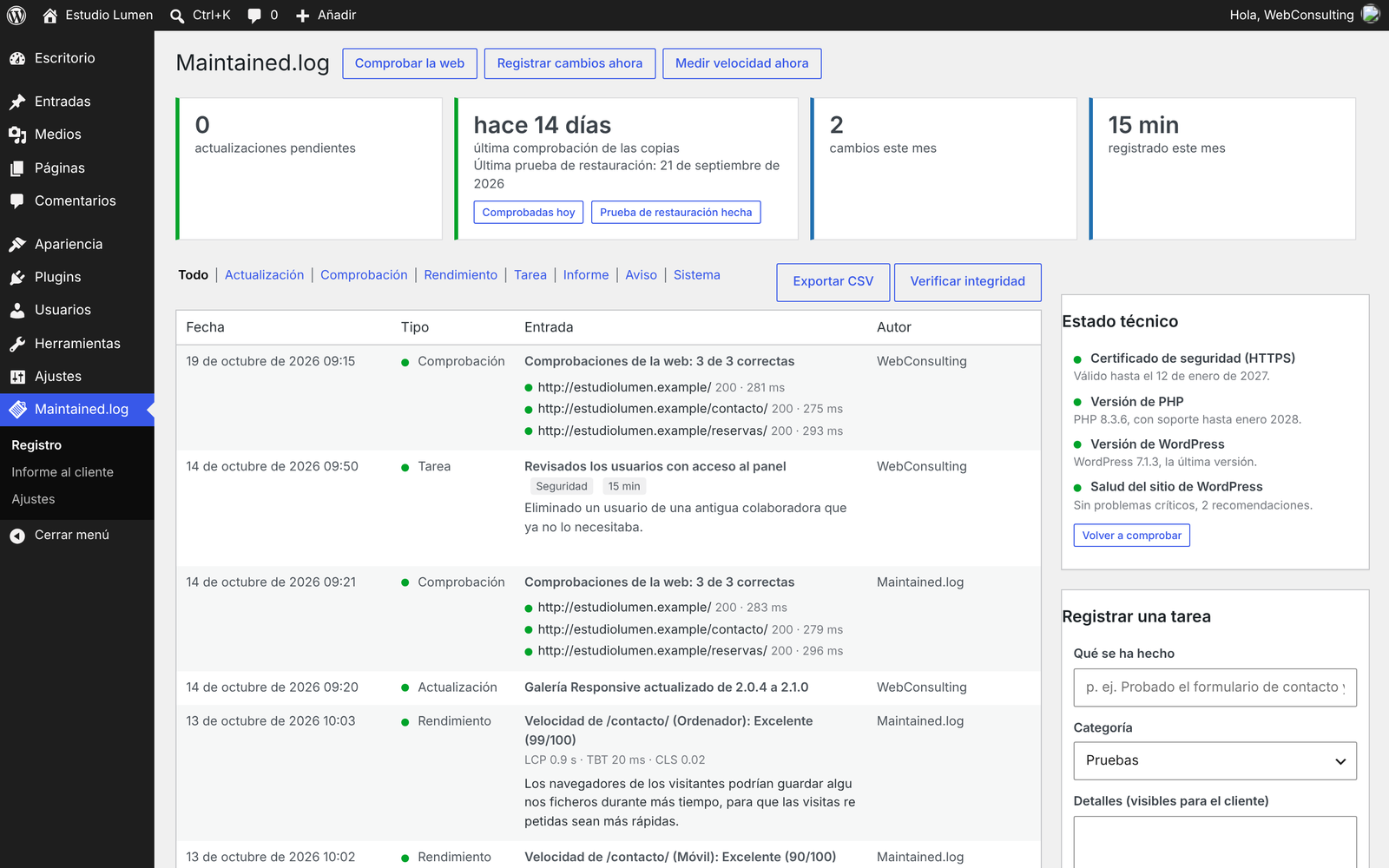1389x868 pixels.
Task: Open the comments bubble in the admin bar
Action: point(254,16)
